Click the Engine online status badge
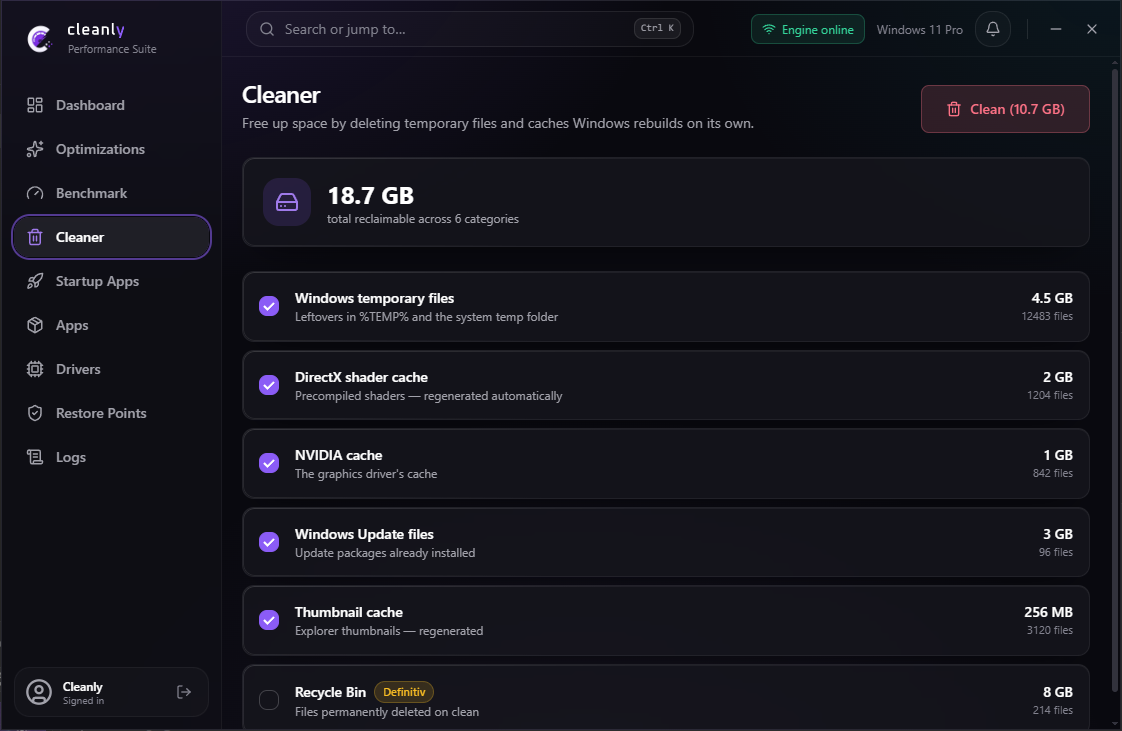Screen dimensions: 1122x731 tap(807, 29)
